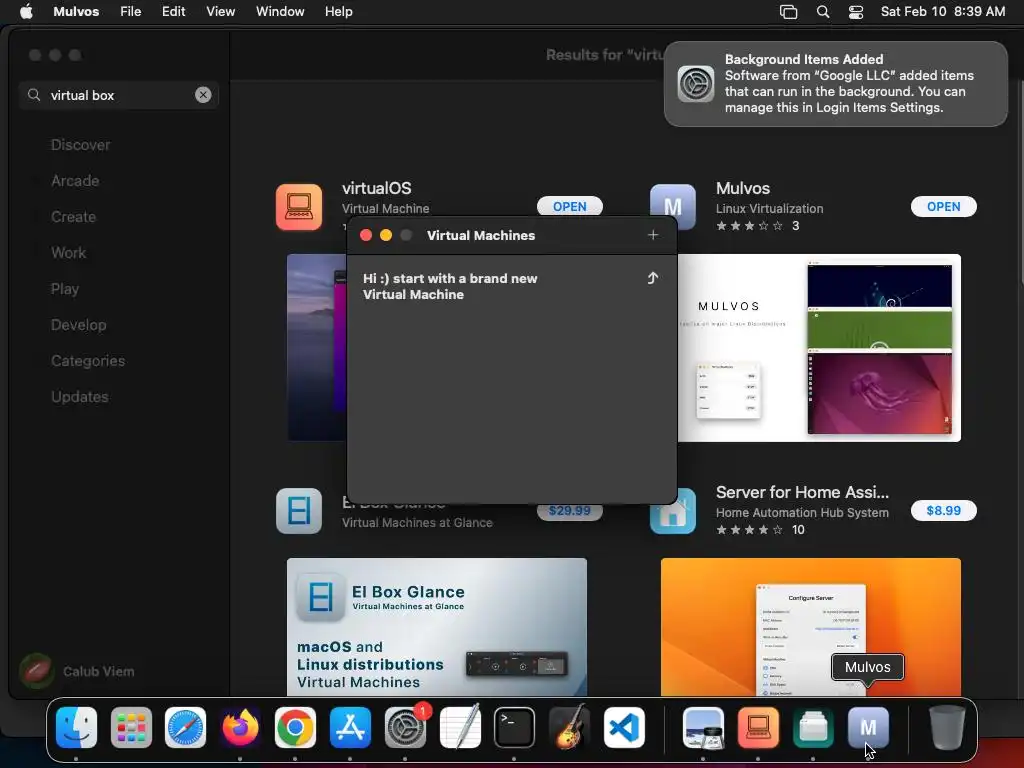Click the virtual box search field
This screenshot has height=768, width=1024.
(x=118, y=95)
